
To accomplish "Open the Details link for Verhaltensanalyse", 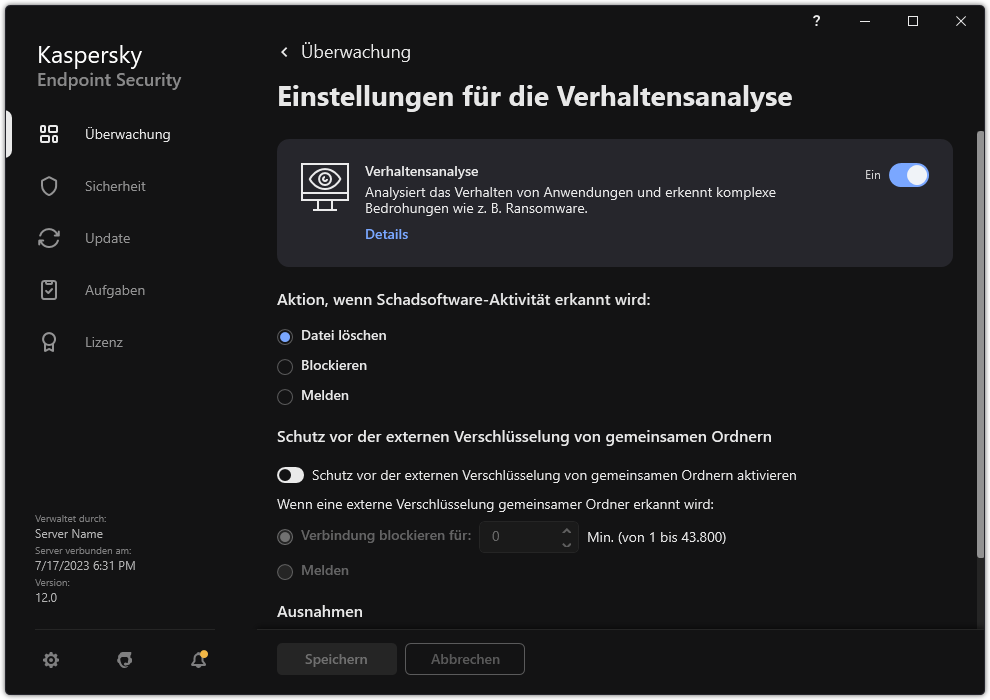I will [x=386, y=234].
